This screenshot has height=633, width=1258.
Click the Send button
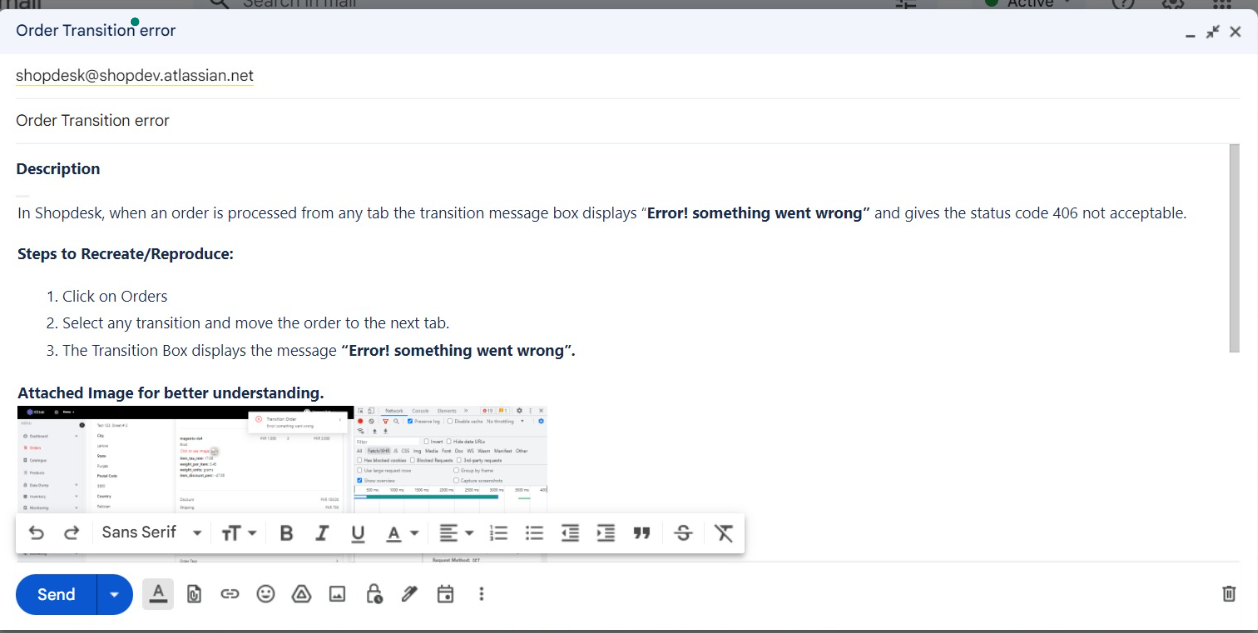tap(56, 594)
